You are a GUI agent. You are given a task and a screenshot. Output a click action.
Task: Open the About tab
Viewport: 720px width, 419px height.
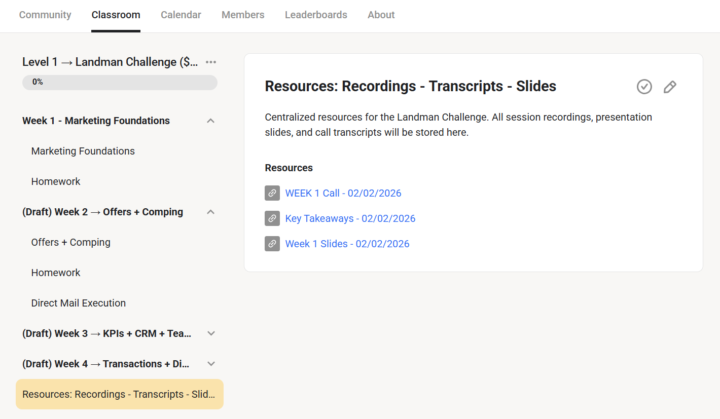click(381, 15)
